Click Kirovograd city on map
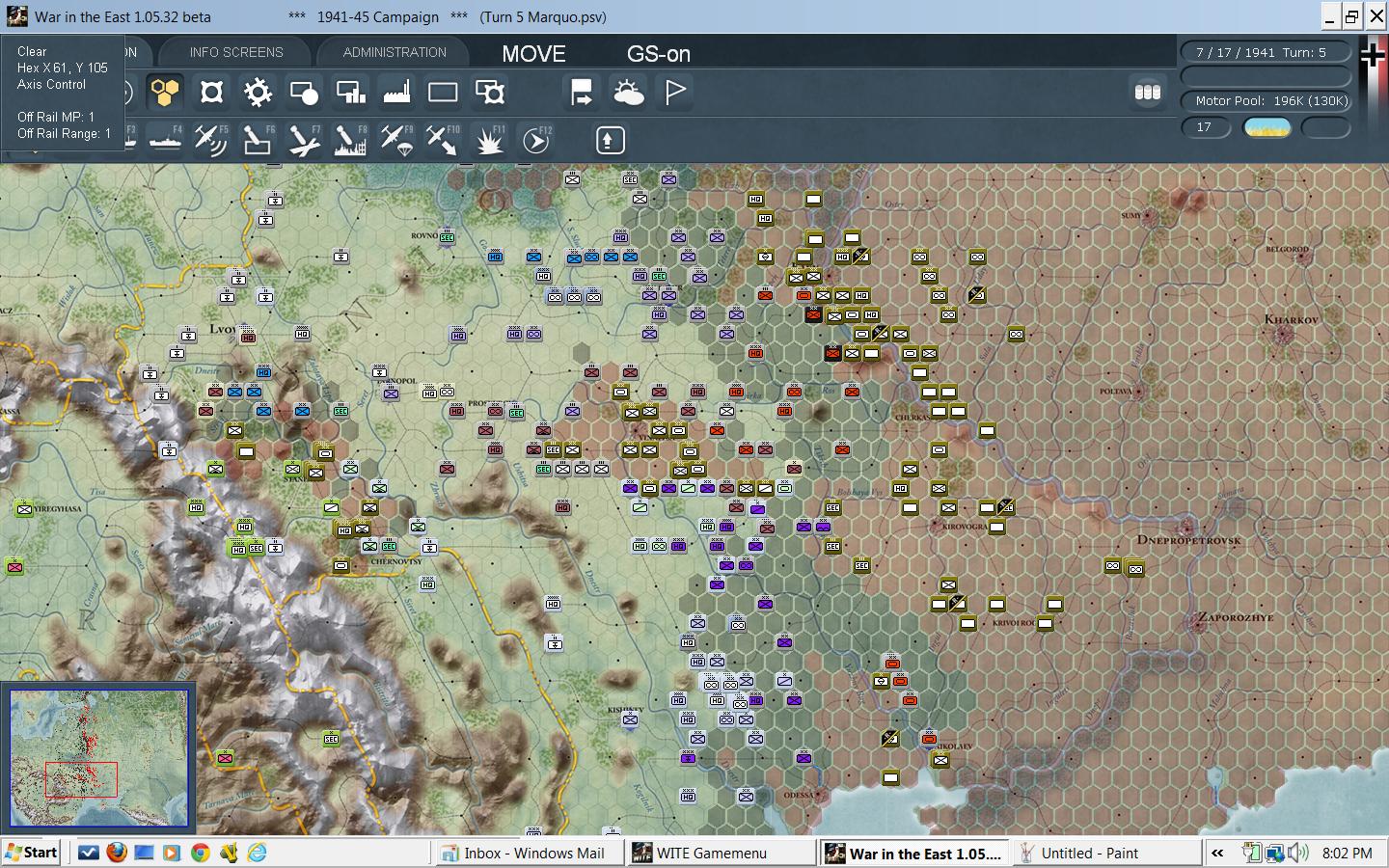 (965, 527)
